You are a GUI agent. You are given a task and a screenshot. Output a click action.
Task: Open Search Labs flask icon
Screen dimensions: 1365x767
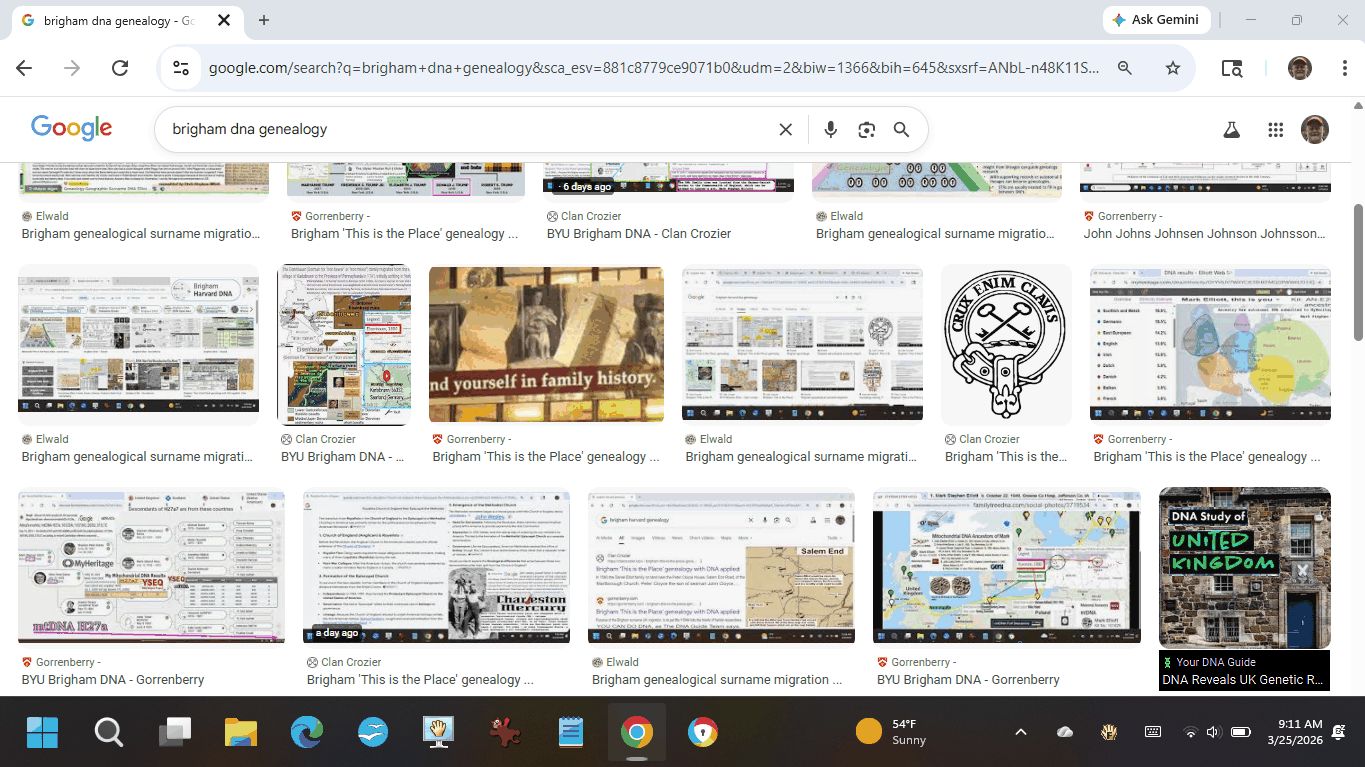click(x=1232, y=130)
